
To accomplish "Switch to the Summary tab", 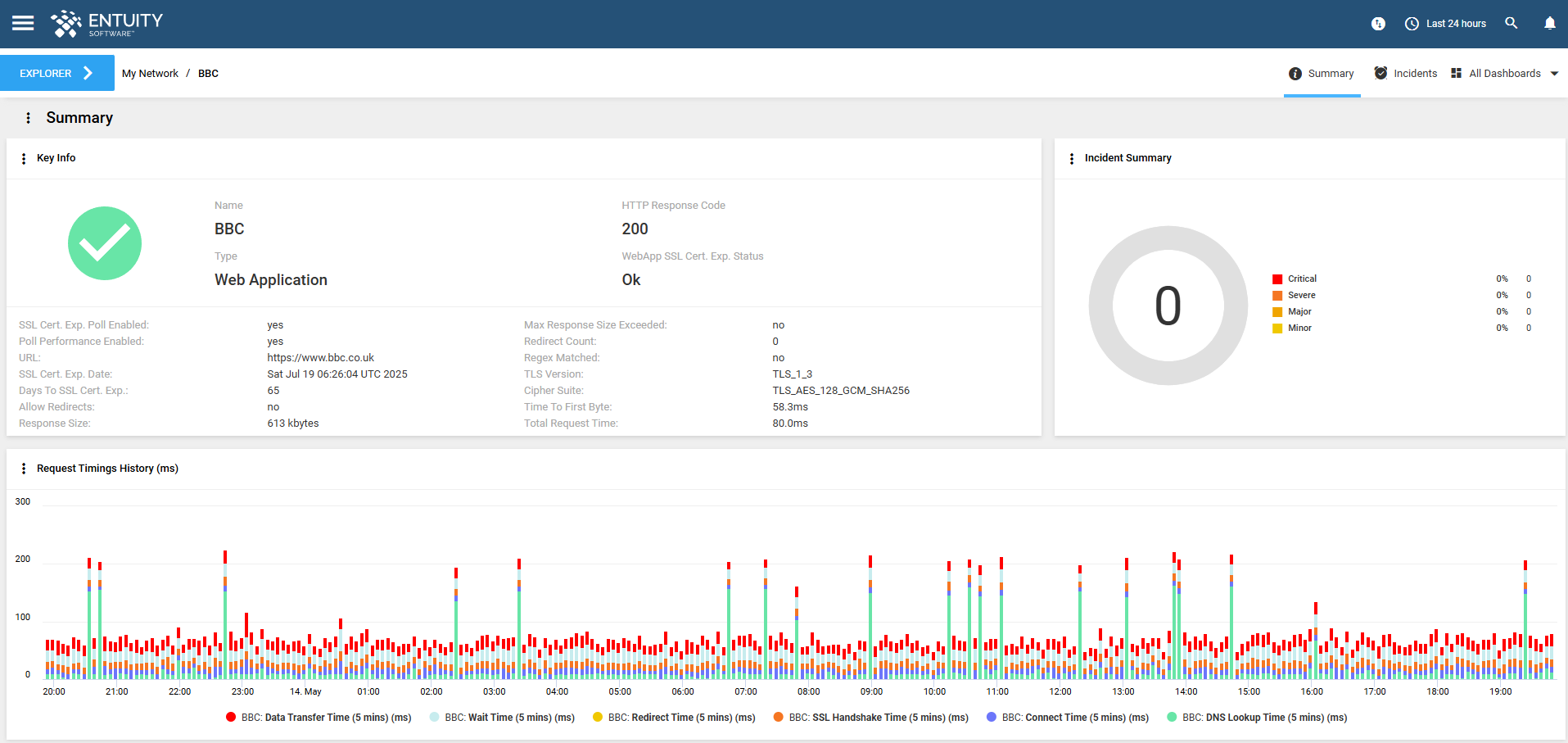I will pos(1322,74).
